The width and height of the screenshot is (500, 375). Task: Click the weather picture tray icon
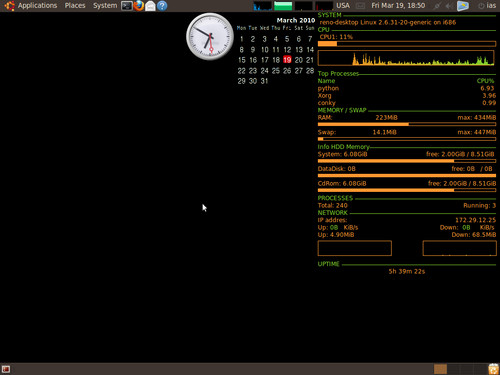[463, 6]
